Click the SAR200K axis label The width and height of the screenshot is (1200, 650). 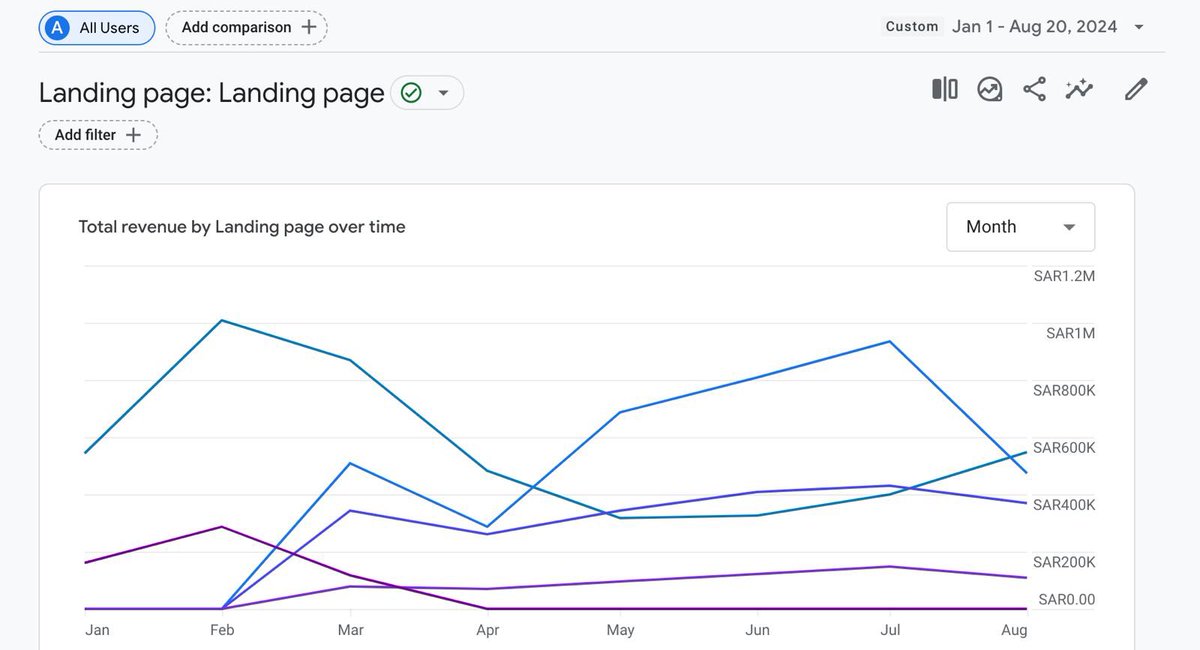pyautogui.click(x=1064, y=562)
